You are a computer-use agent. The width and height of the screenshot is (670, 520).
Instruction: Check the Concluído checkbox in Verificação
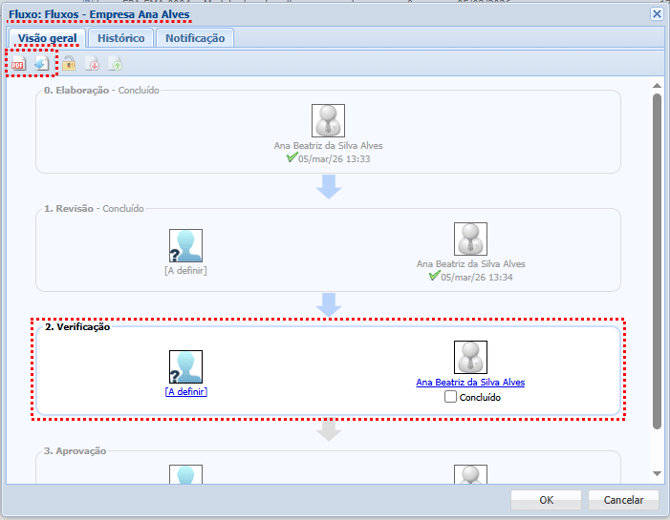click(x=451, y=397)
